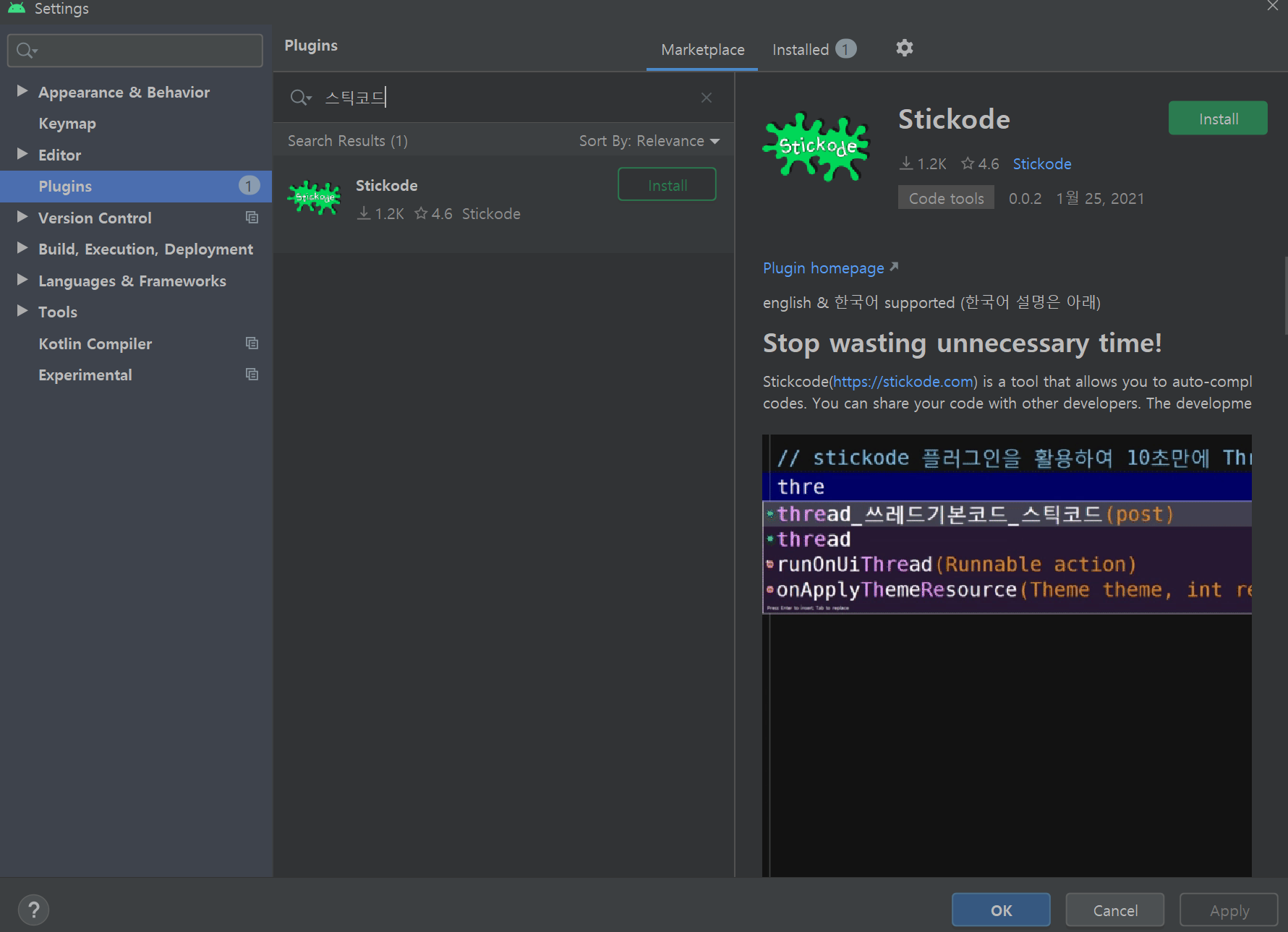Image resolution: width=1288 pixels, height=932 pixels.
Task: Click the Kotlin Compiler project-level icon
Action: pyautogui.click(x=252, y=343)
